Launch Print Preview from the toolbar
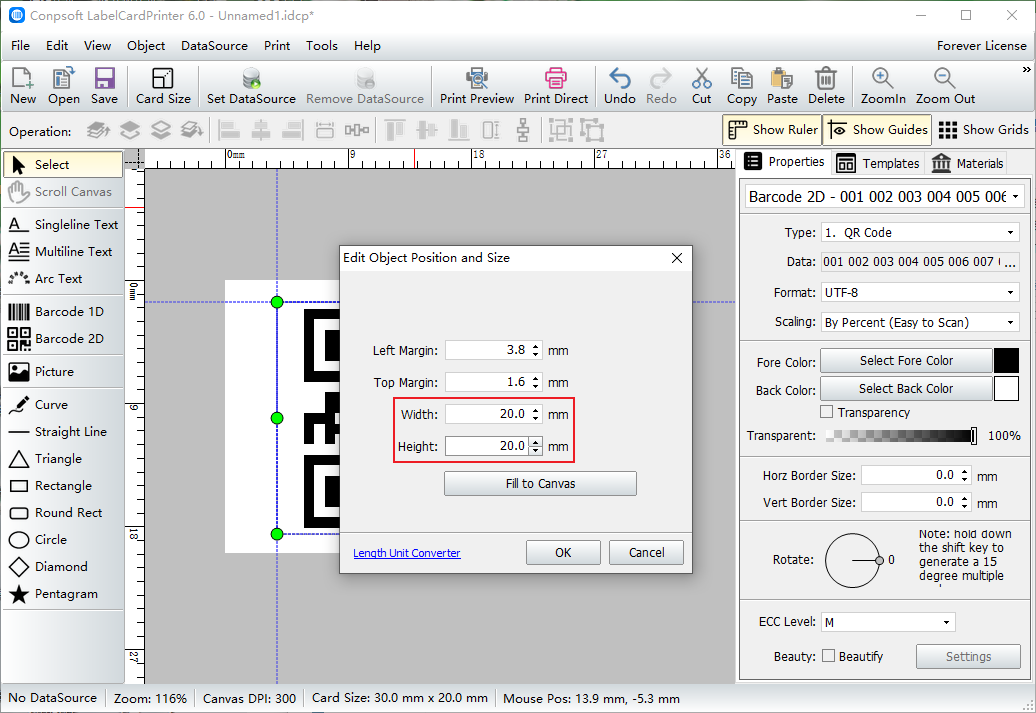Image resolution: width=1036 pixels, height=713 pixels. tap(476, 86)
